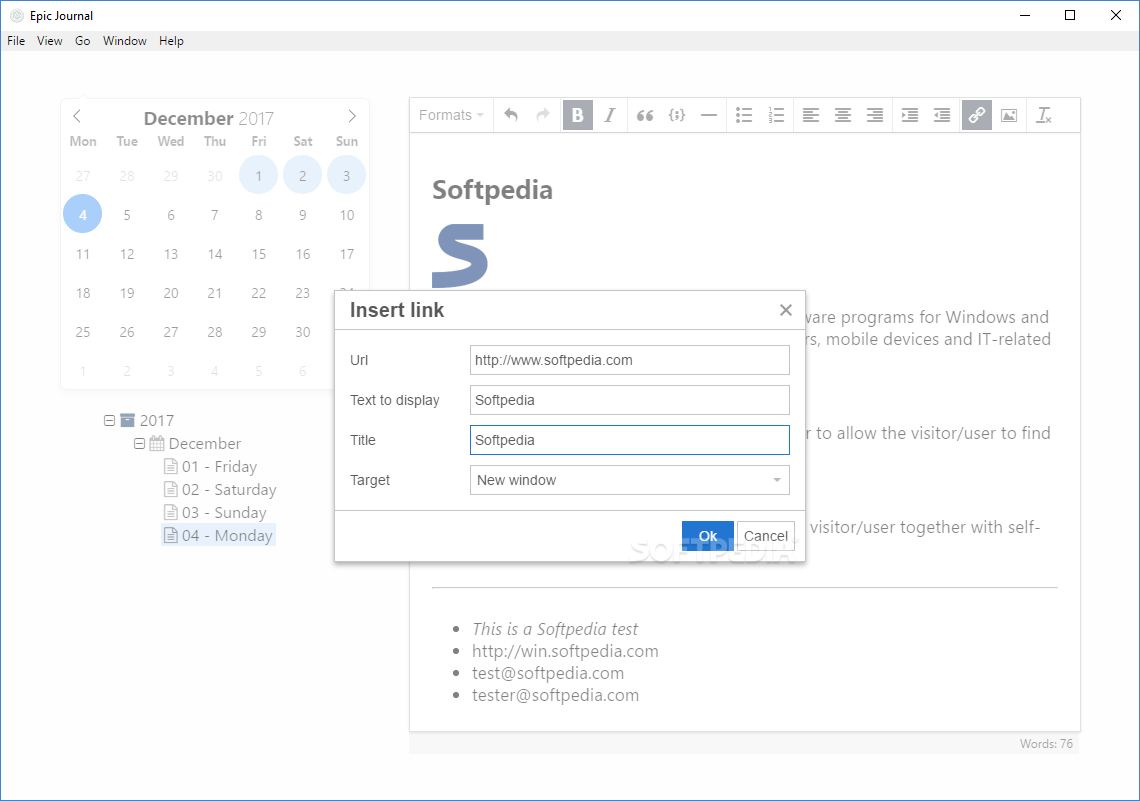
Task: Click the Words: 76 status text
Action: pos(1045,744)
